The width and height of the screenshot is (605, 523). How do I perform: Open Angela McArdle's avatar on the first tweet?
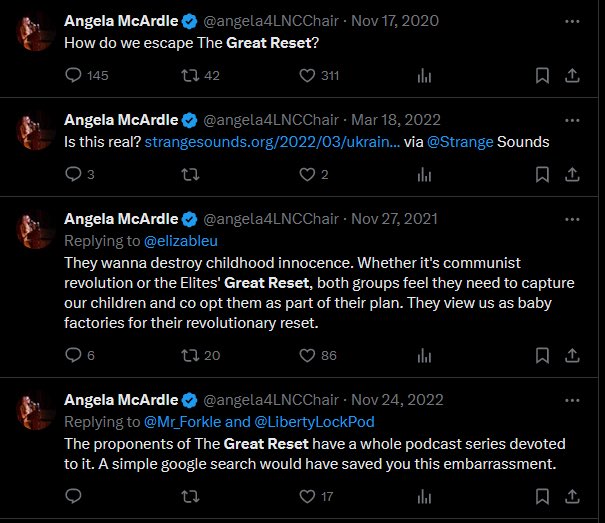click(34, 32)
